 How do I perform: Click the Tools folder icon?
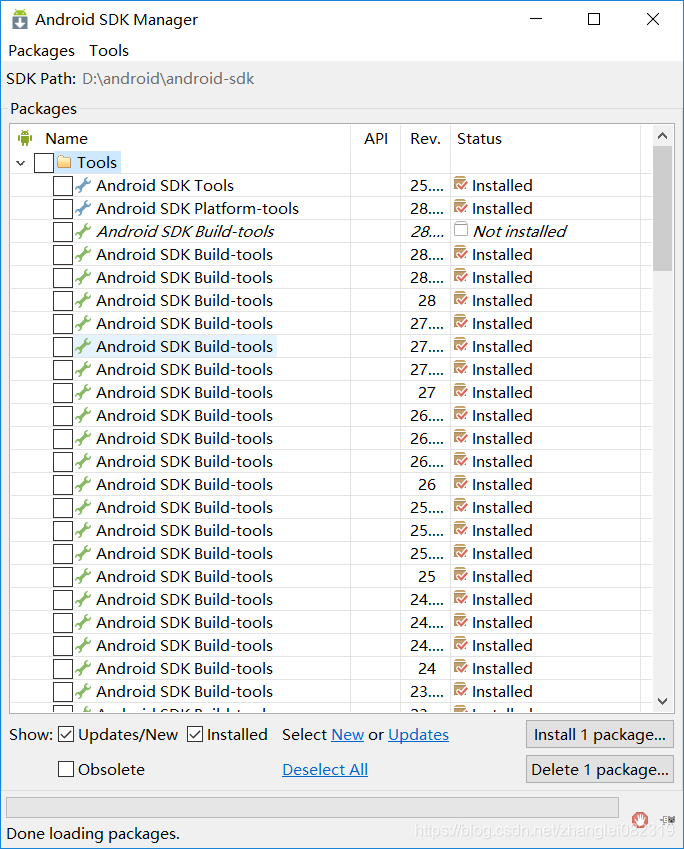(x=64, y=162)
